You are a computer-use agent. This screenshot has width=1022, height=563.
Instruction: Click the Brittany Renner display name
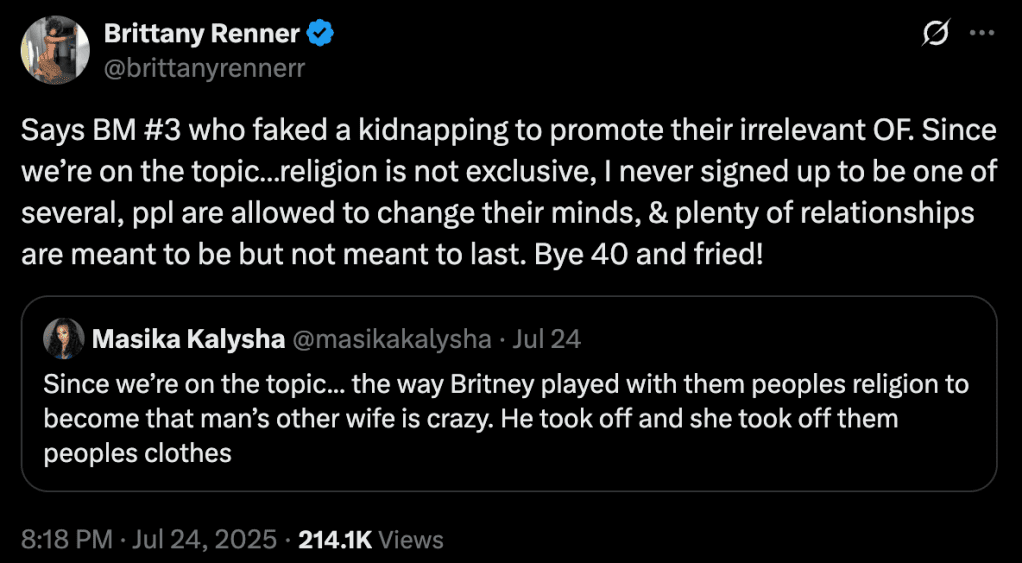click(202, 34)
